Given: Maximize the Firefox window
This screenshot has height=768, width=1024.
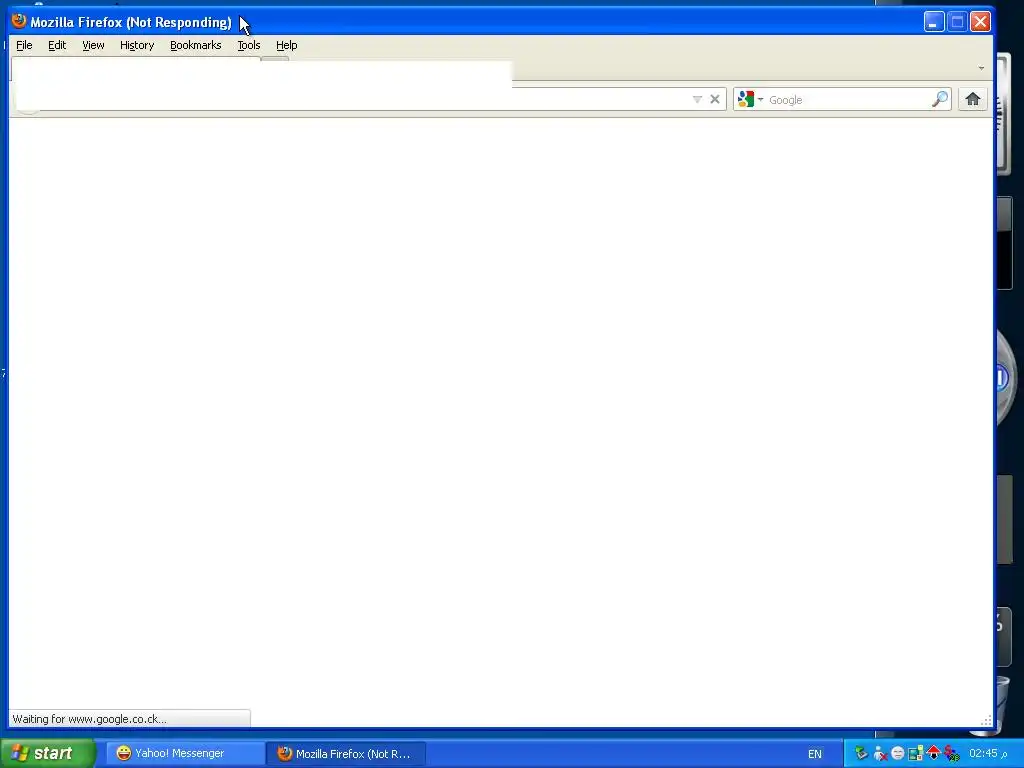Looking at the screenshot, I should pyautogui.click(x=957, y=22).
